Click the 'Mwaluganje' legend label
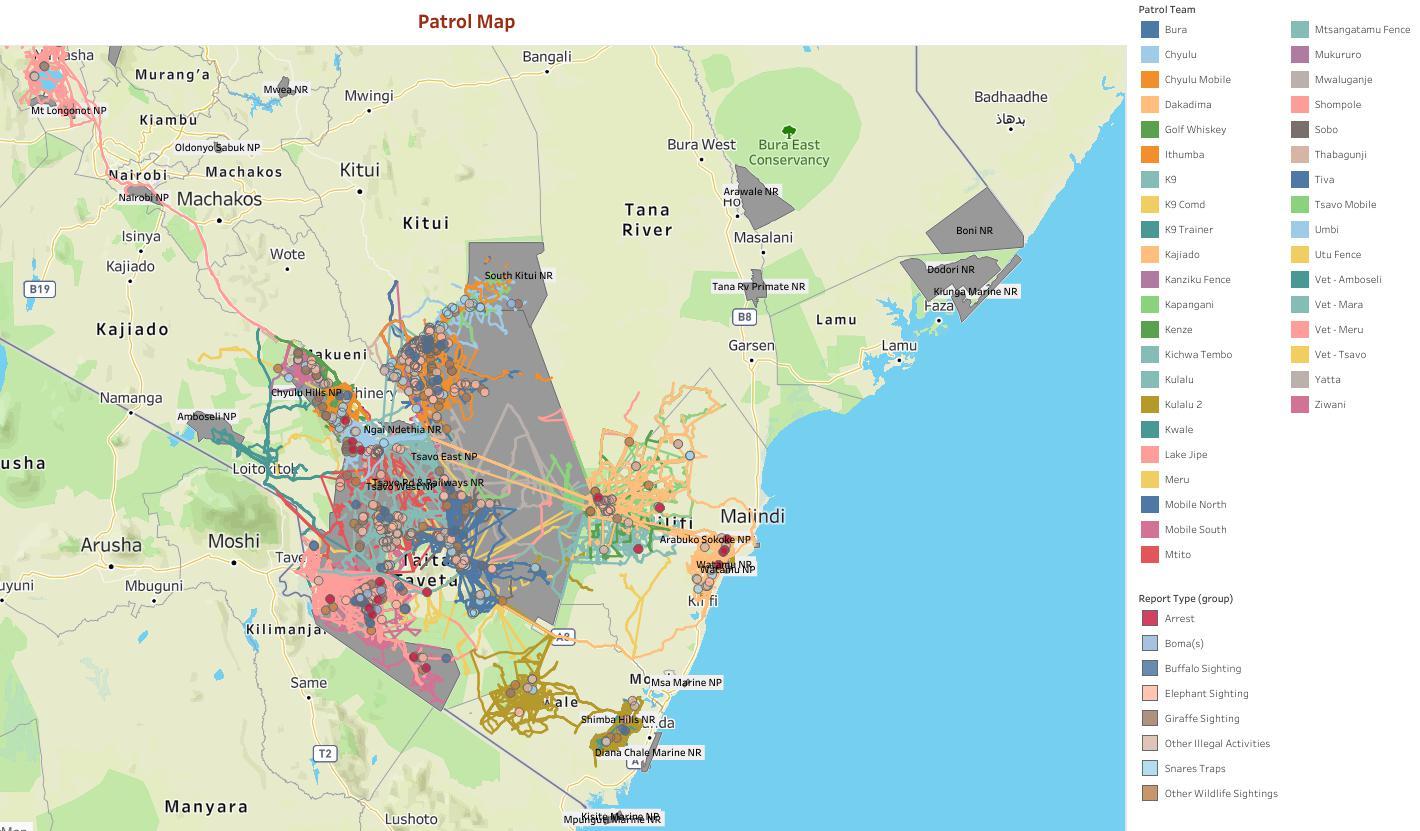Viewport: 1420px width, 831px height. point(1343,80)
